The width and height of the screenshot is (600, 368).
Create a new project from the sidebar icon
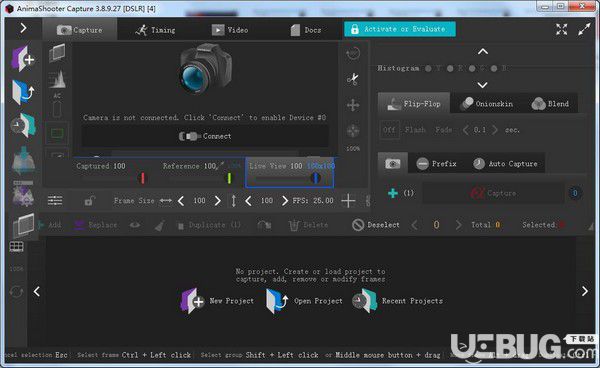click(23, 58)
